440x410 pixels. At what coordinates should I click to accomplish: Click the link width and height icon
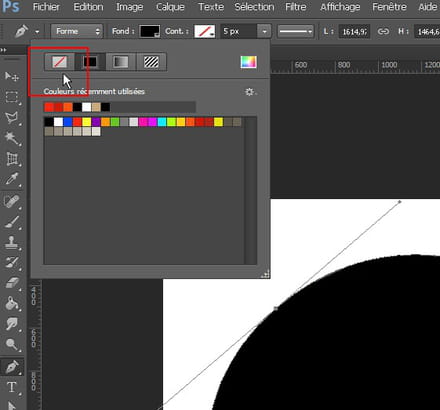point(383,31)
